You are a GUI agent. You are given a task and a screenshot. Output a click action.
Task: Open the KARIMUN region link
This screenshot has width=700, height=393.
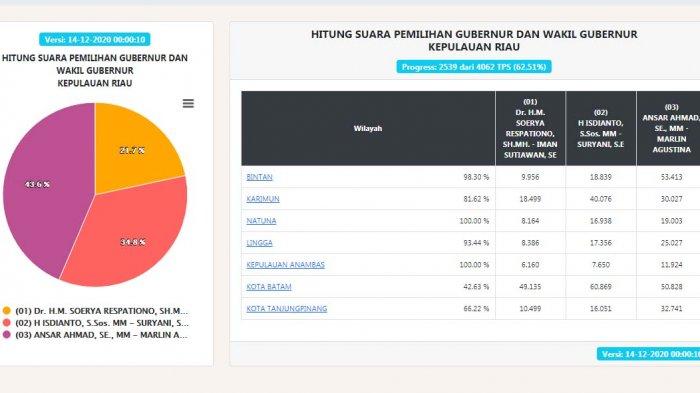(262, 199)
